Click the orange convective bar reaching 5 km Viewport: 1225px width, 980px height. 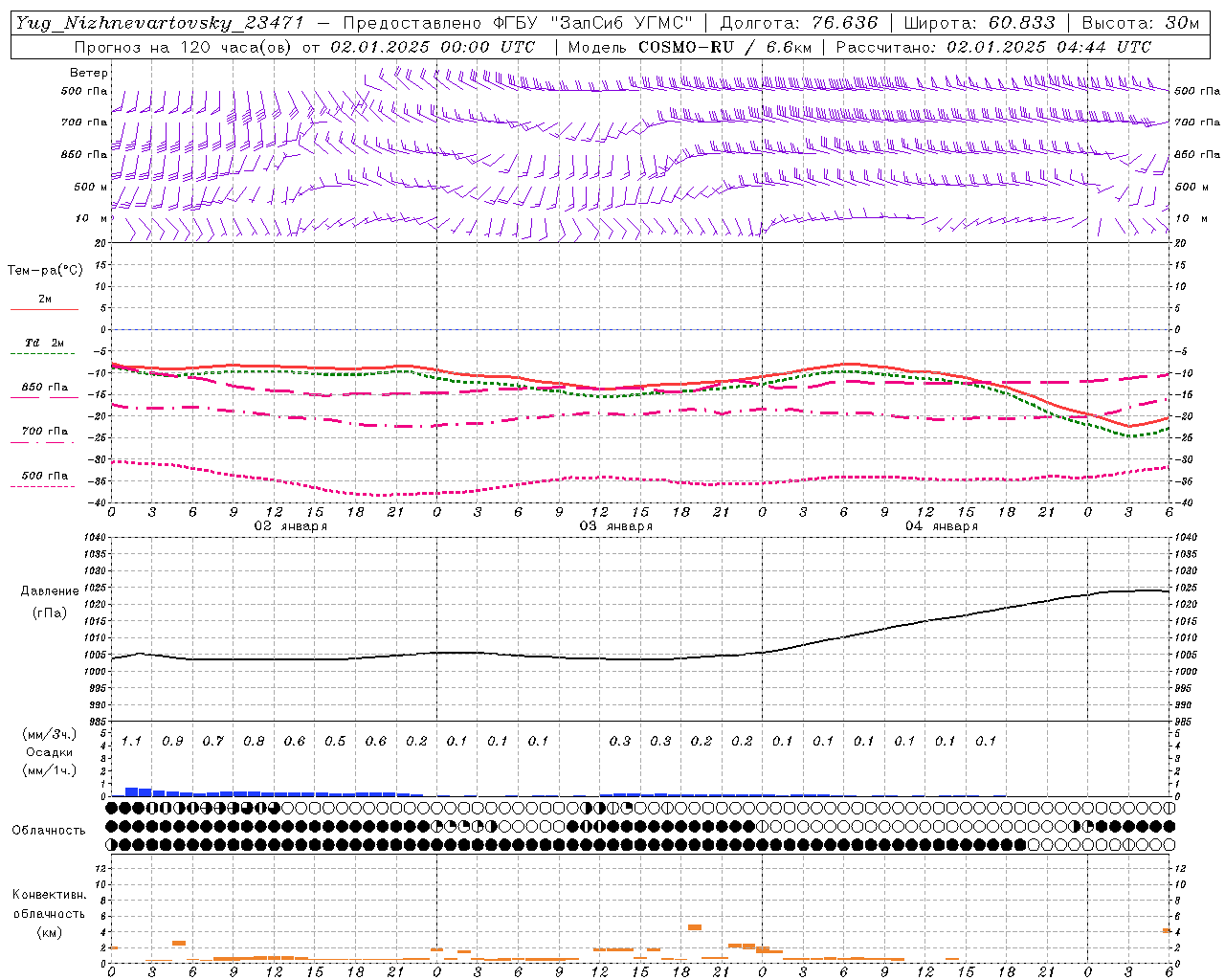coord(695,926)
